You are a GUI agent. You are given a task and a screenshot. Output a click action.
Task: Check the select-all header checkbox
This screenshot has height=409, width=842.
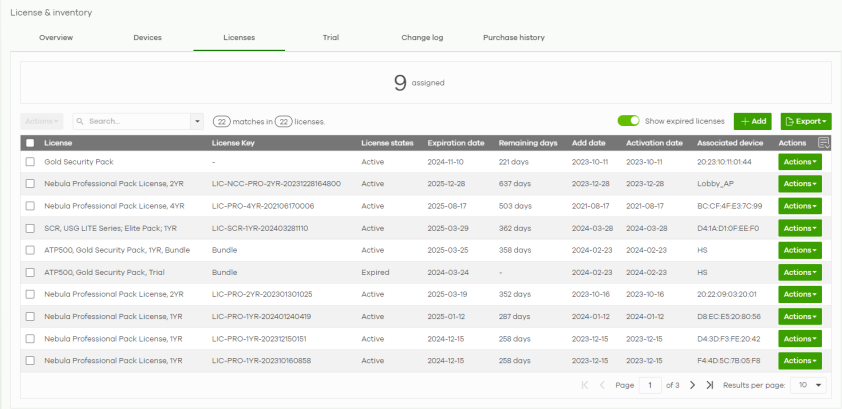click(30, 143)
